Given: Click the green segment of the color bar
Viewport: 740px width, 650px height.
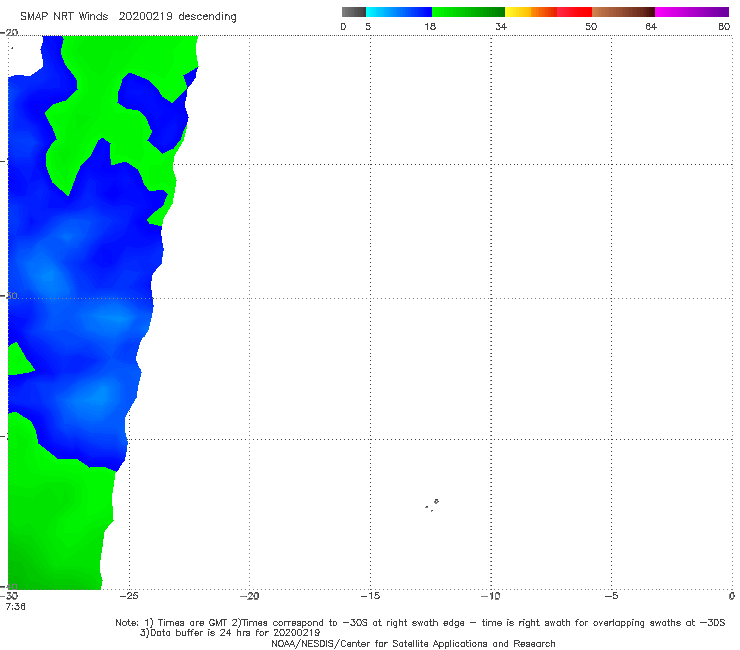Looking at the screenshot, I should click(468, 12).
